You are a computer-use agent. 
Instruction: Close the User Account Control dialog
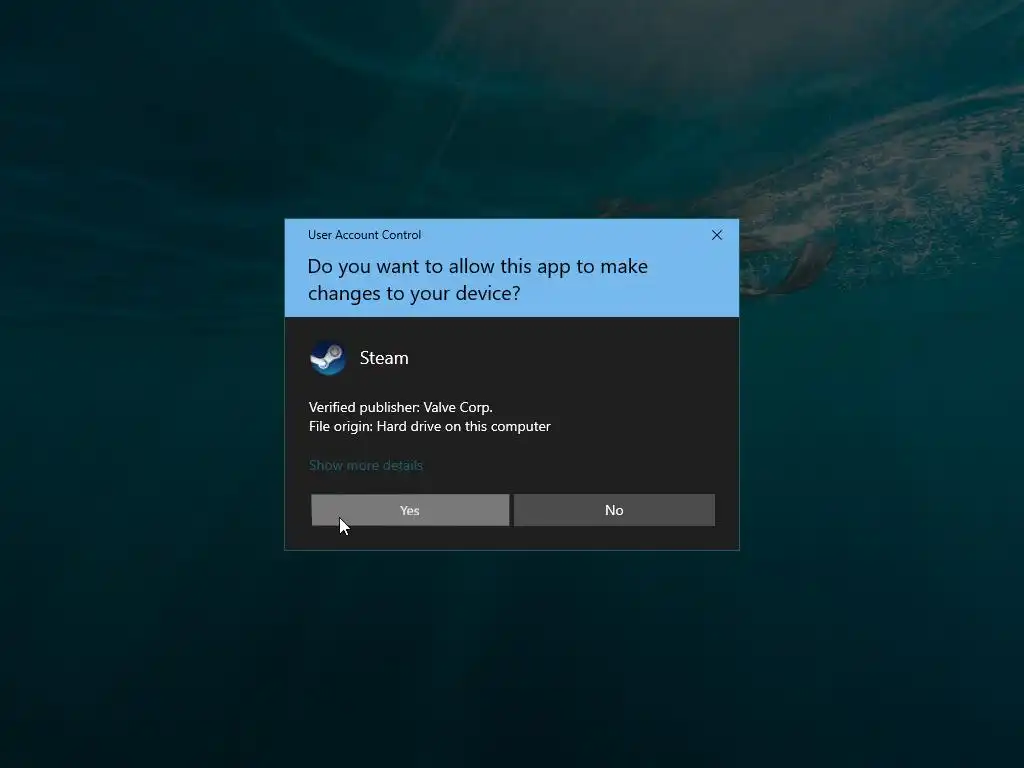(x=716, y=235)
